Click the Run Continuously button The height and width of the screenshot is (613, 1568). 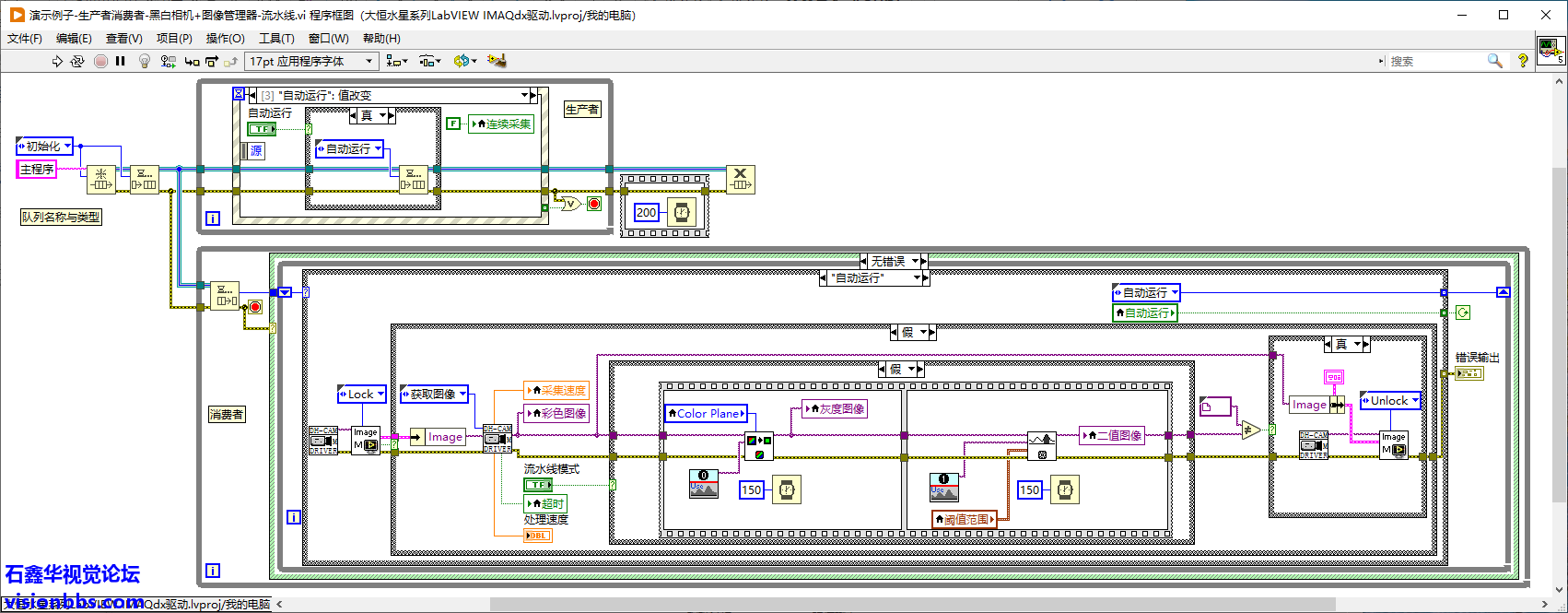77,61
